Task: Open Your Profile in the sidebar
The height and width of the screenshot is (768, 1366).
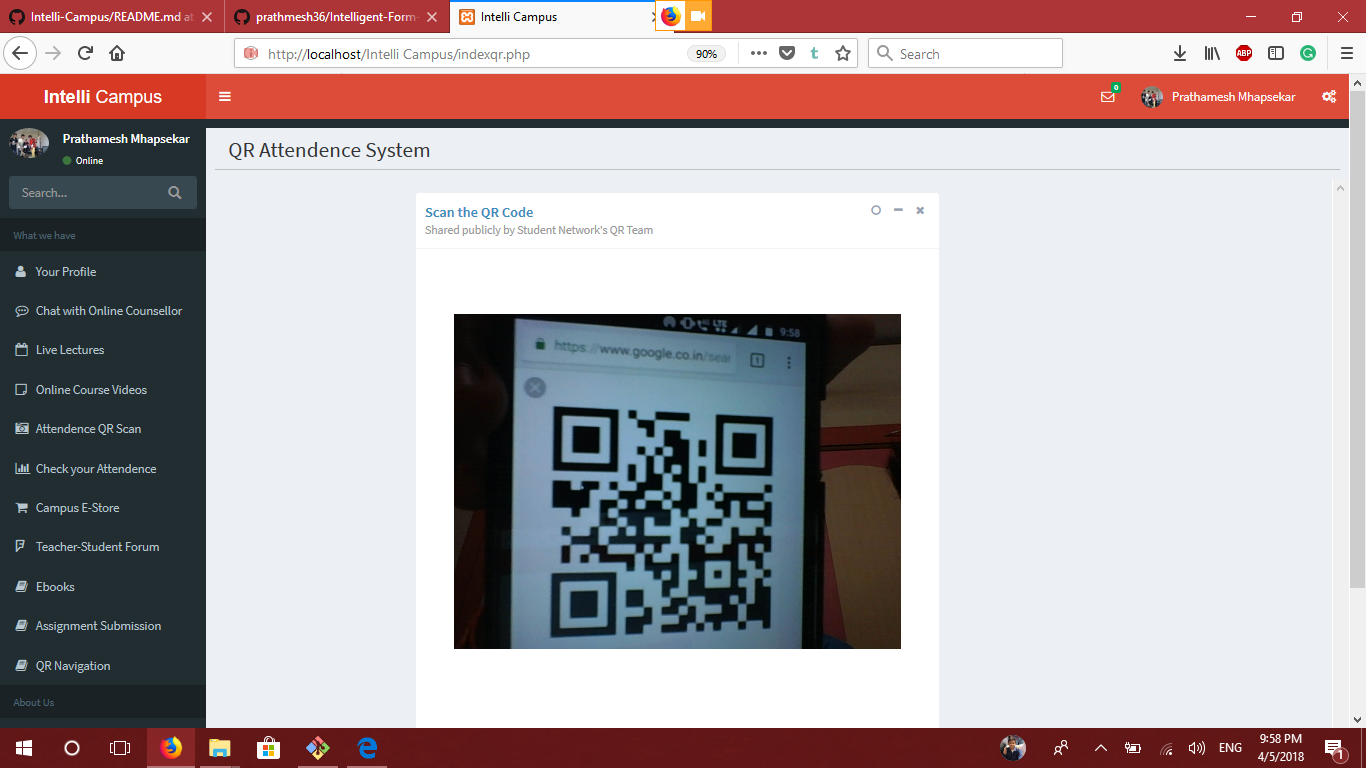Action: pyautogui.click(x=103, y=271)
